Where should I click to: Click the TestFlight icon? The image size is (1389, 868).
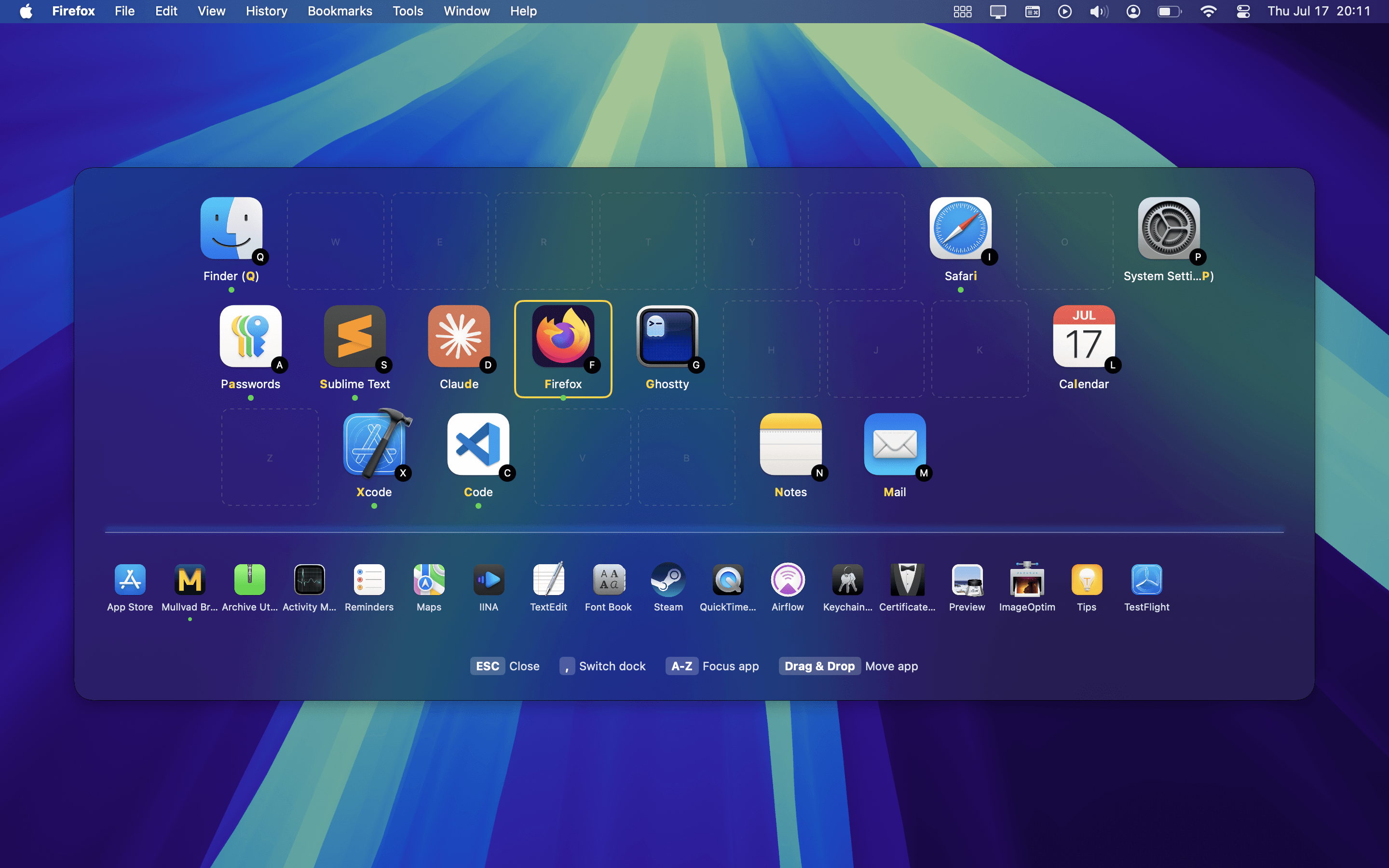click(1146, 580)
